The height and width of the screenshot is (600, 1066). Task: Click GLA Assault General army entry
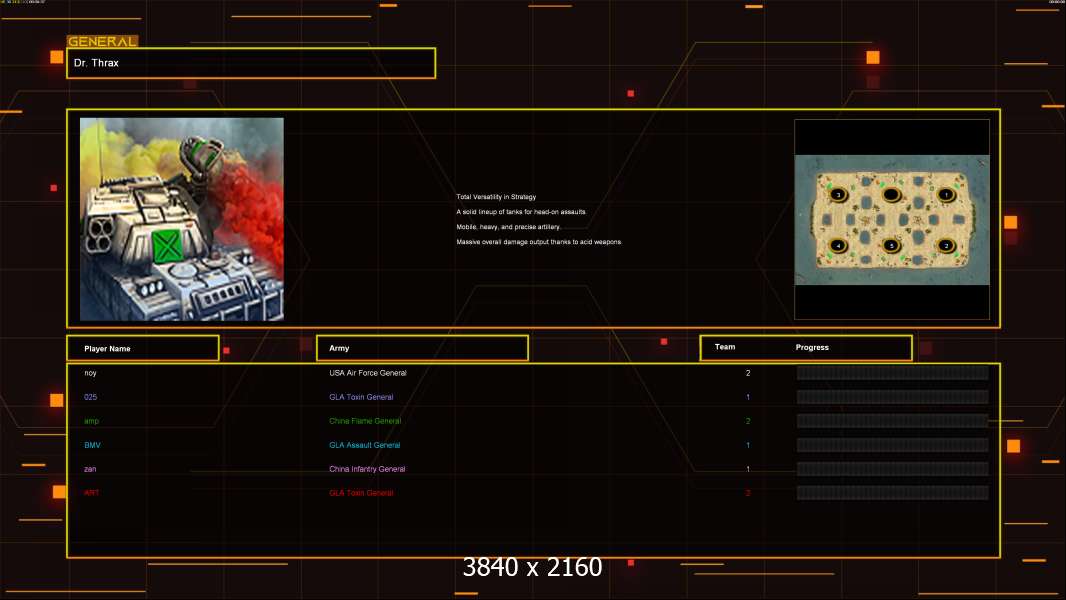(364, 445)
